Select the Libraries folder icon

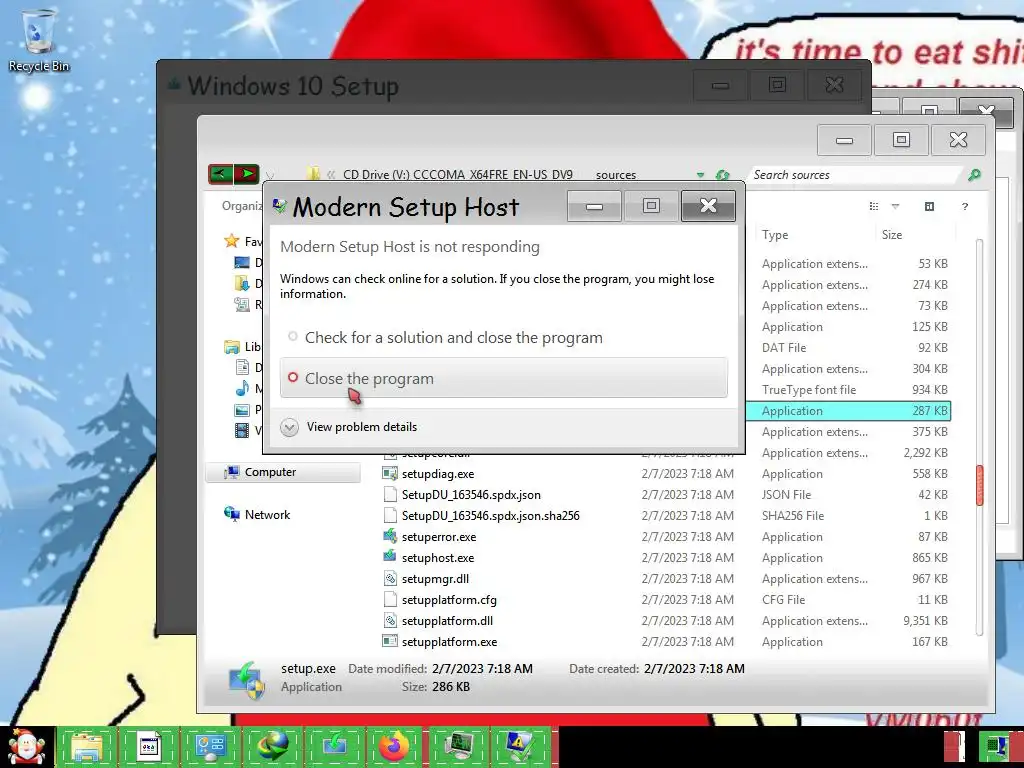(x=231, y=347)
